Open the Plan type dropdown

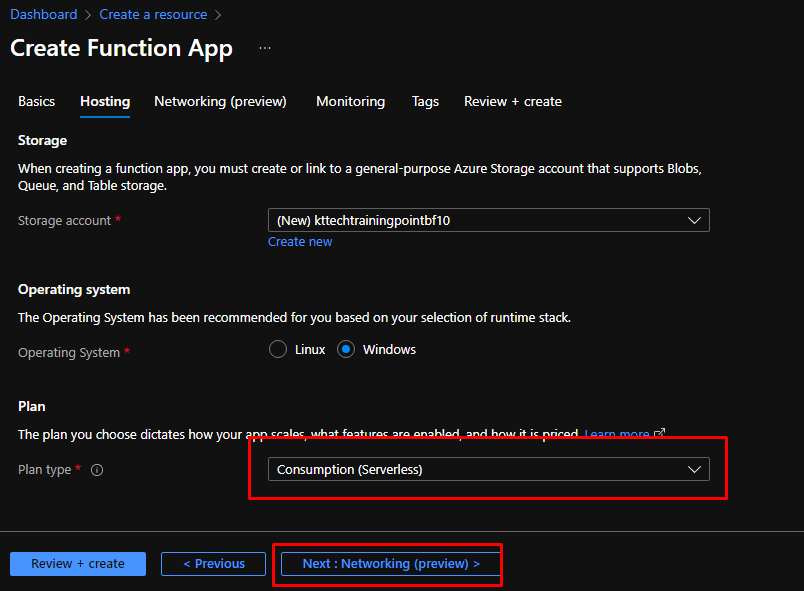[487, 470]
